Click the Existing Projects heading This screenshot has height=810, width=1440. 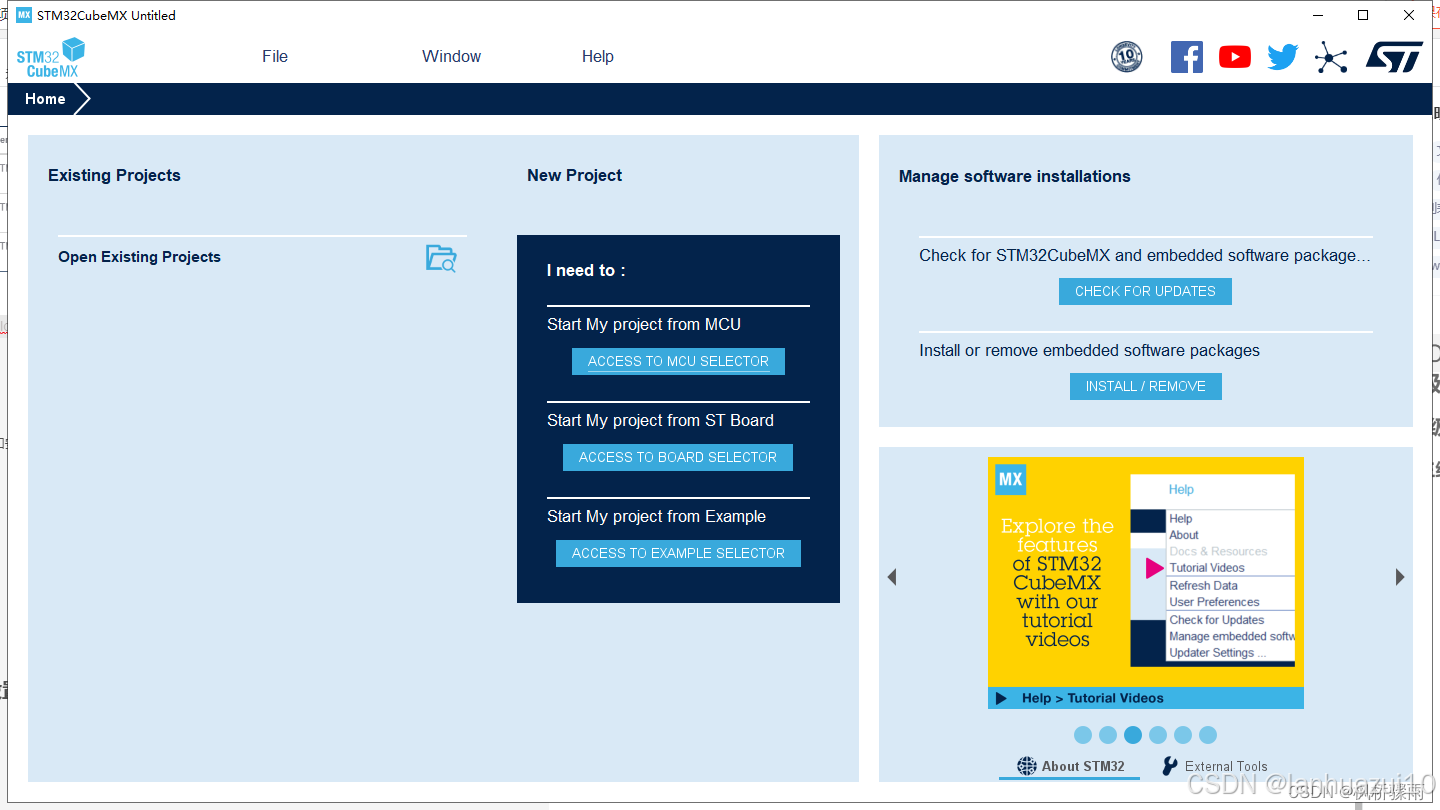[114, 175]
